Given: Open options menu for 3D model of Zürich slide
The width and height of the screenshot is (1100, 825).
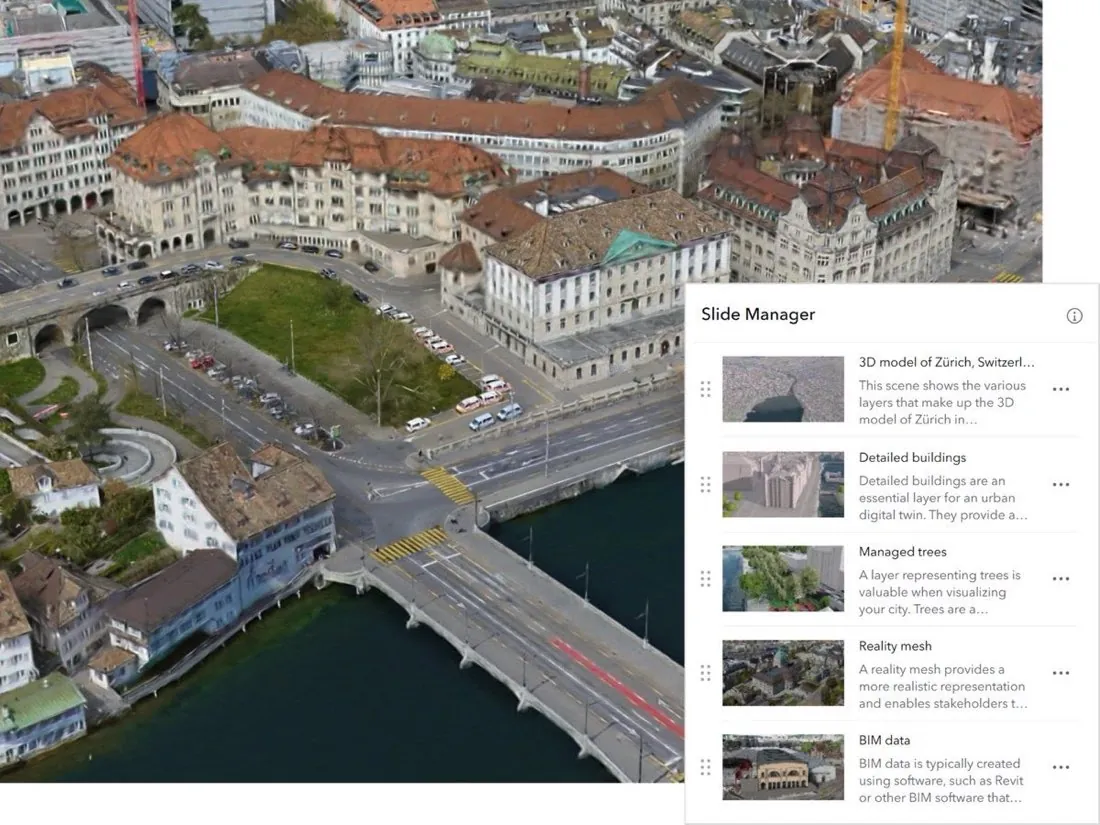Looking at the screenshot, I should (x=1061, y=389).
